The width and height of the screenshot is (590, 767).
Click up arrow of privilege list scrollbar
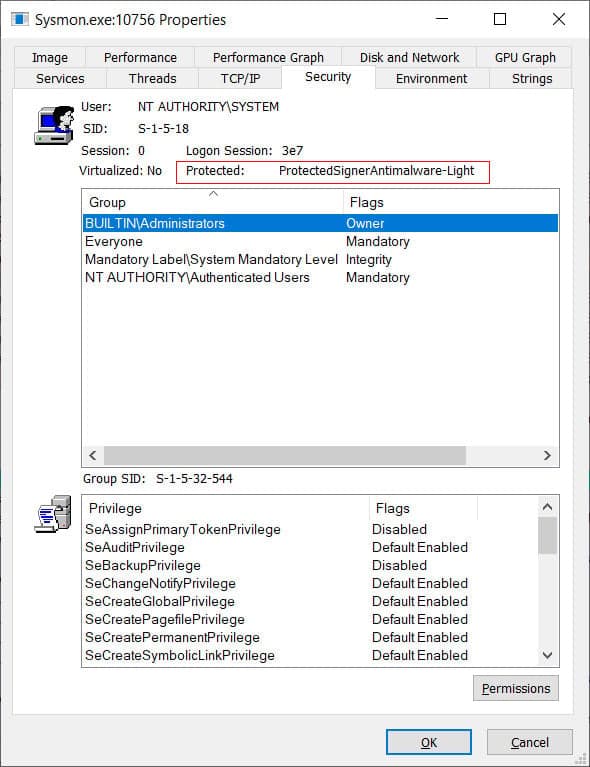click(x=547, y=507)
